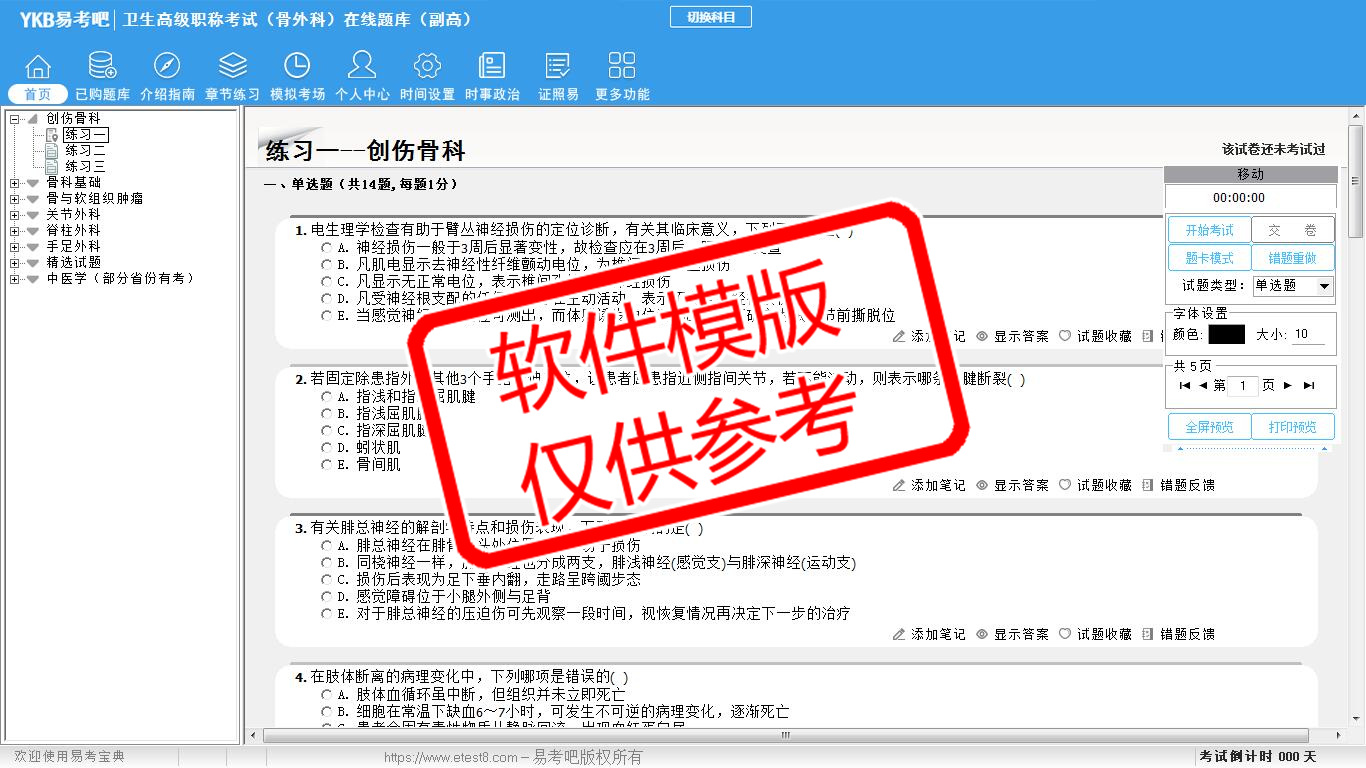This screenshot has height=768, width=1366.
Task: Select option E for question 3
Action: [326, 614]
